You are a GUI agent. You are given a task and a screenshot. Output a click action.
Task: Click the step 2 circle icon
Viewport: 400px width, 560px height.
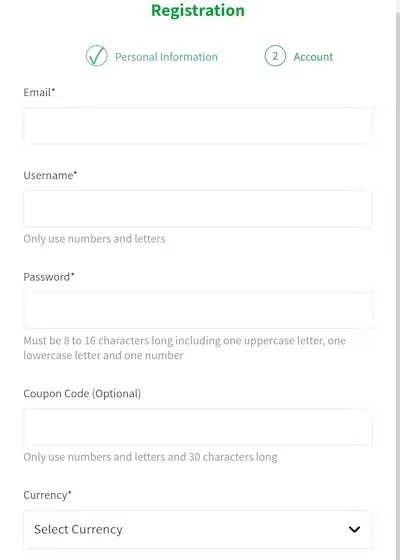pyautogui.click(x=275, y=56)
